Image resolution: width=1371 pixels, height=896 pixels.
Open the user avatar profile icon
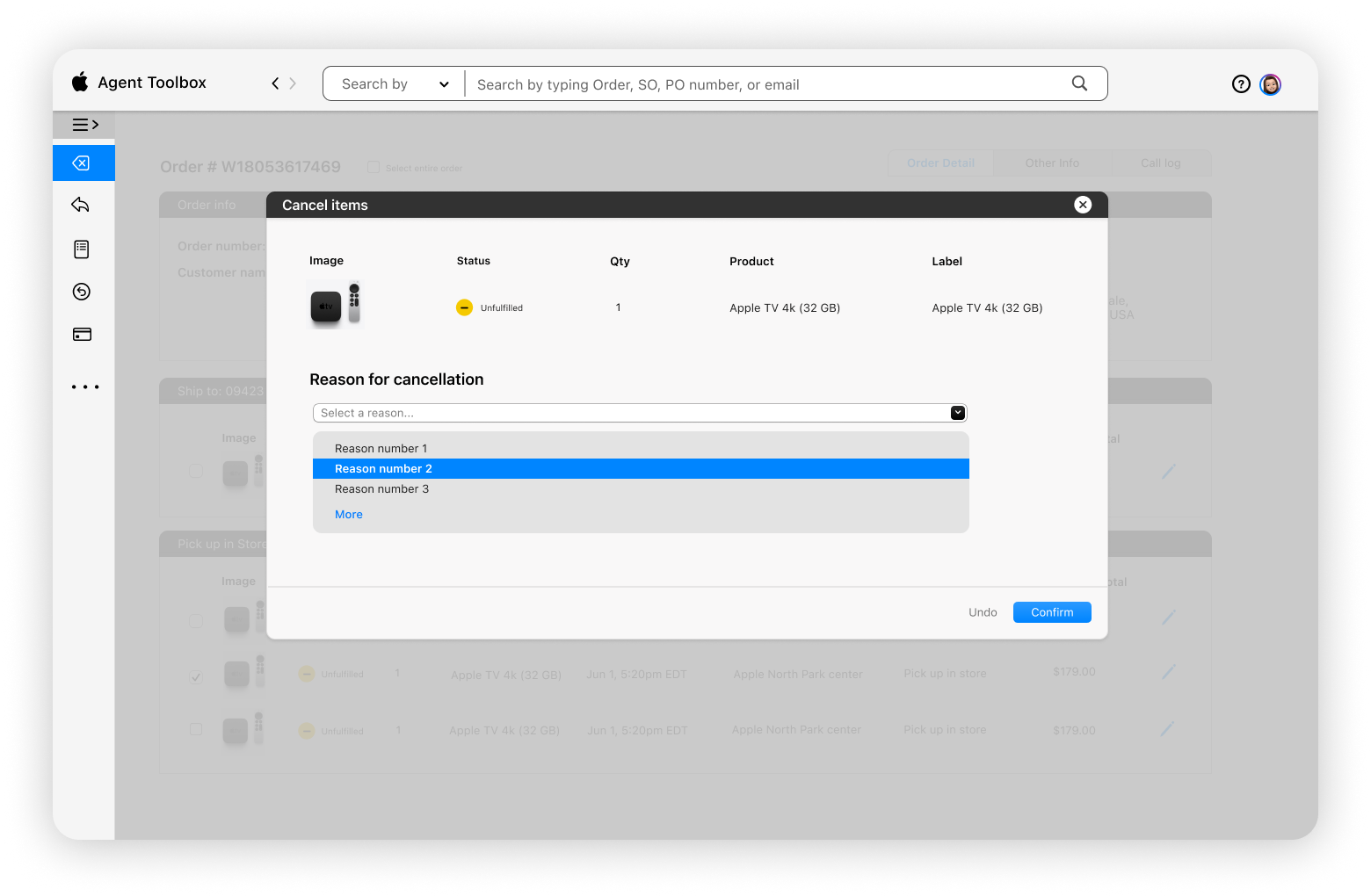[x=1270, y=84]
